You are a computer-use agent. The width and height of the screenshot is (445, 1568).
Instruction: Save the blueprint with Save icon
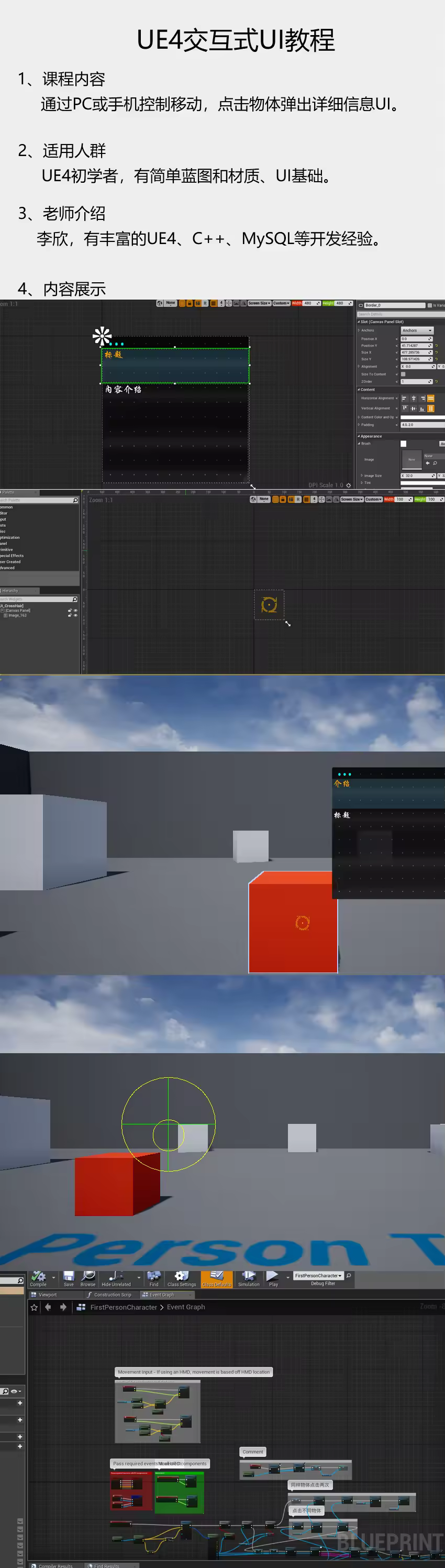(68, 1278)
